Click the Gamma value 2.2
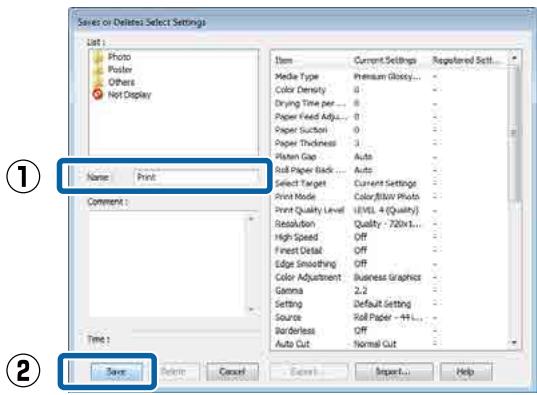Viewport: 537px width, 395px height. (361, 291)
